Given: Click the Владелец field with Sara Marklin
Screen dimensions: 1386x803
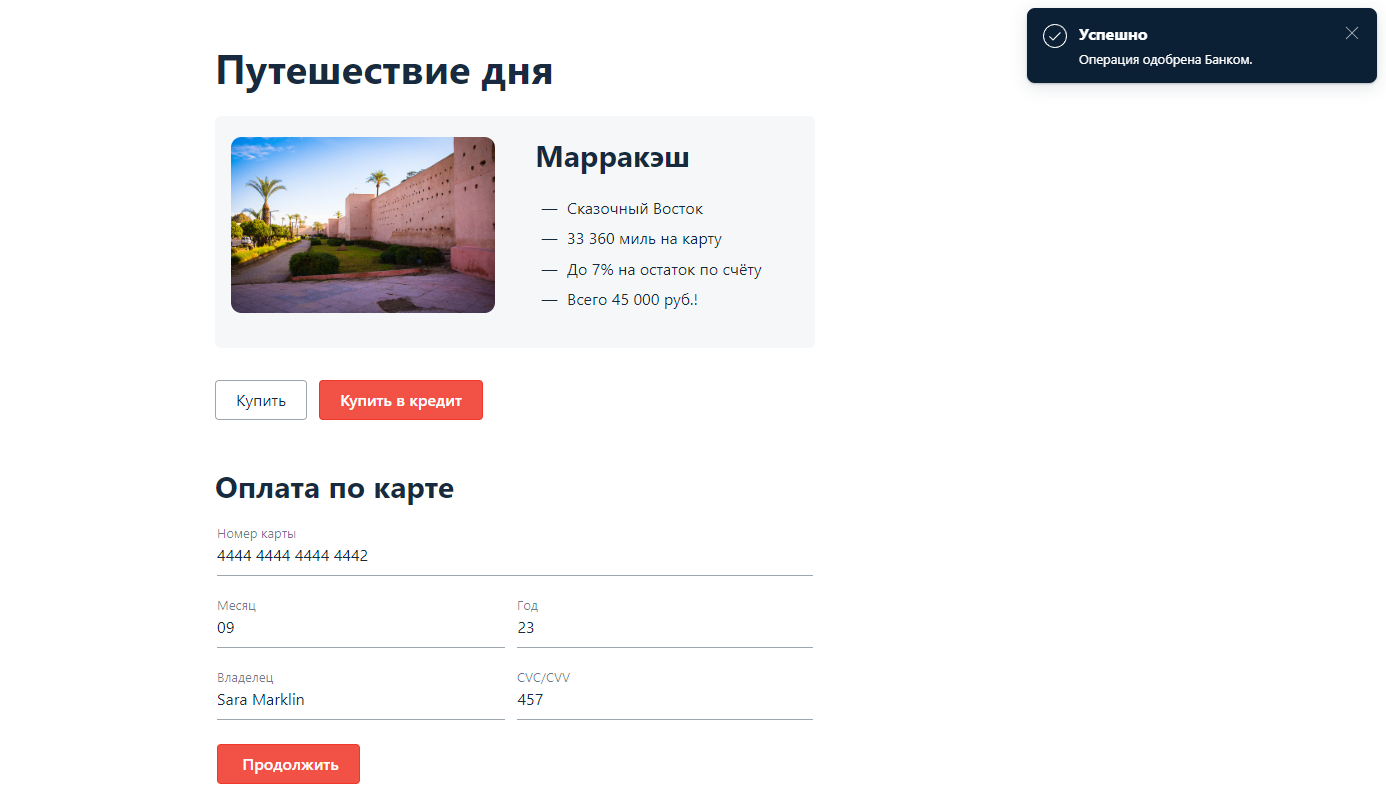Looking at the screenshot, I should [x=360, y=699].
